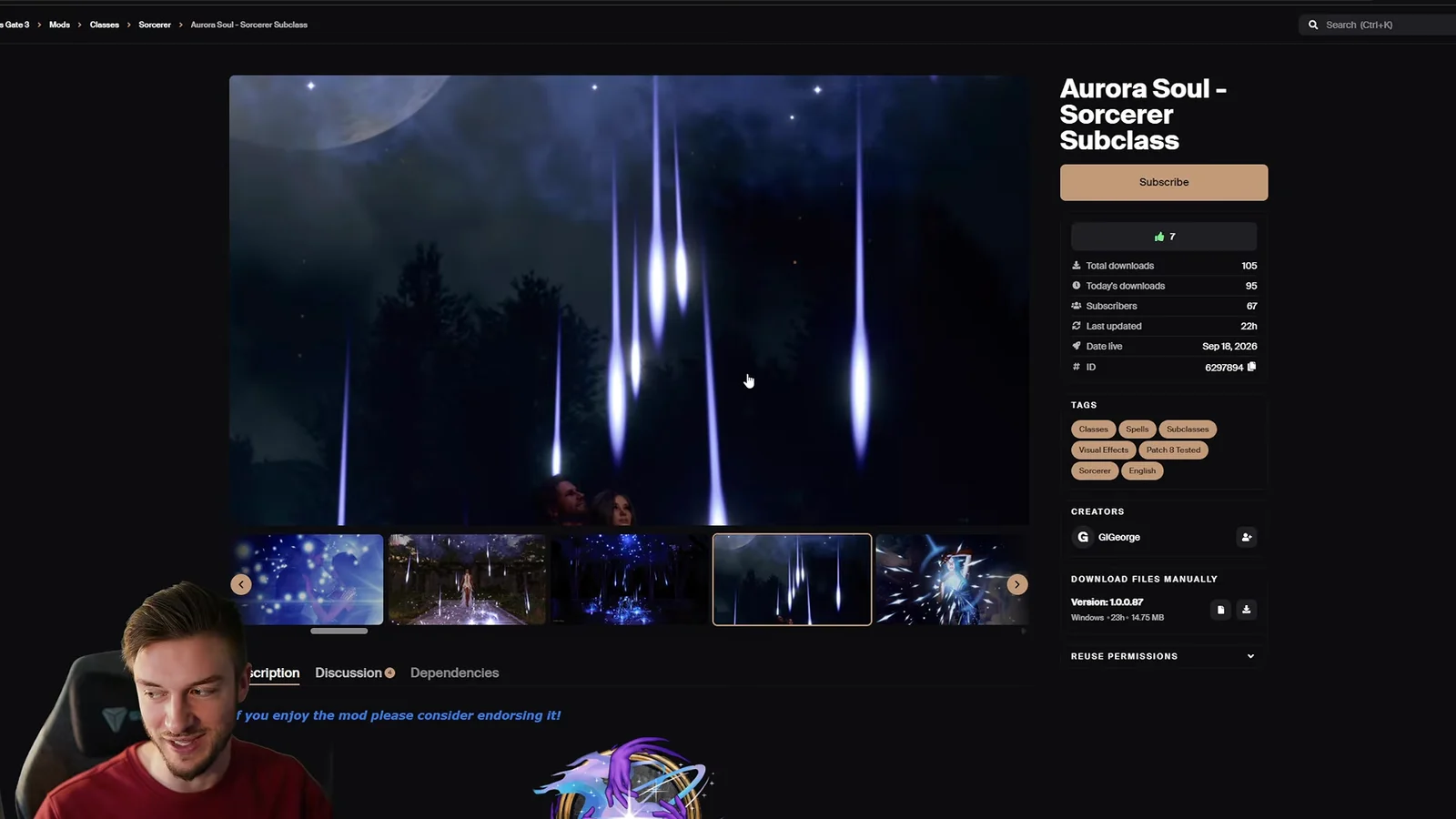Expand the Reuse Permissions section

pos(1164,656)
